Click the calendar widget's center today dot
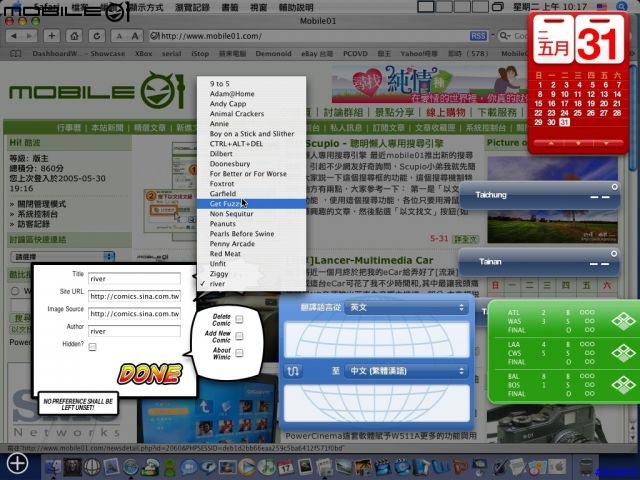 tap(578, 143)
